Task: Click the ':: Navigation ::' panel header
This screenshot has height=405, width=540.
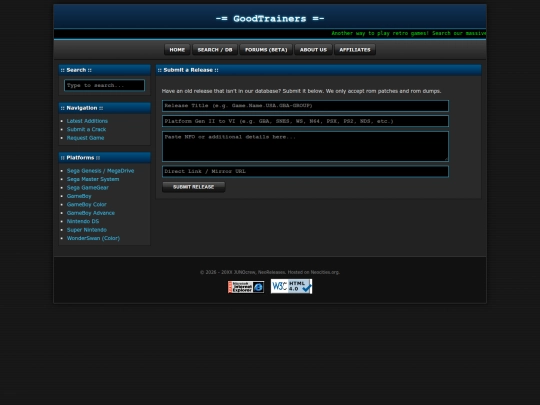Action: point(105,108)
